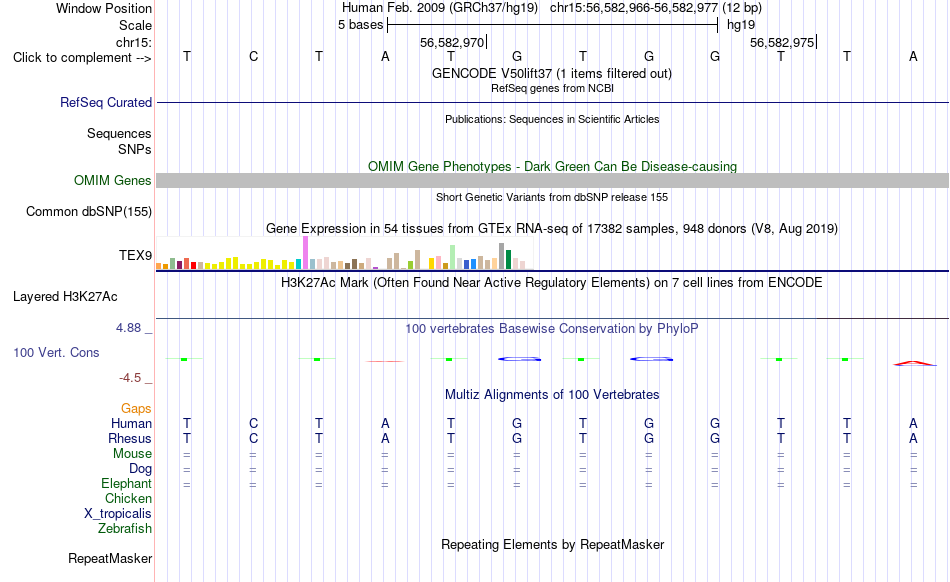Click the tall gray bar in TEX9 chart
Viewport: 950px width, 582px height.
point(501,256)
